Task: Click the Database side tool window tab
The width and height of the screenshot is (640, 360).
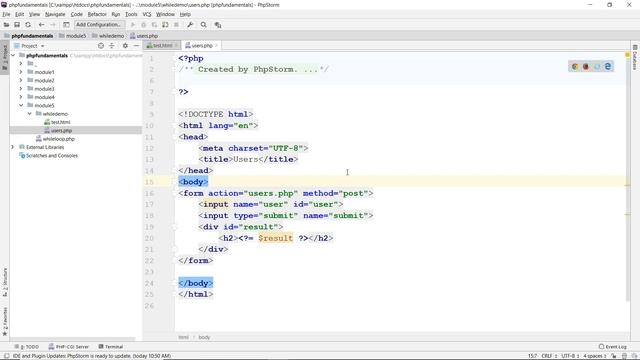Action: [635, 57]
